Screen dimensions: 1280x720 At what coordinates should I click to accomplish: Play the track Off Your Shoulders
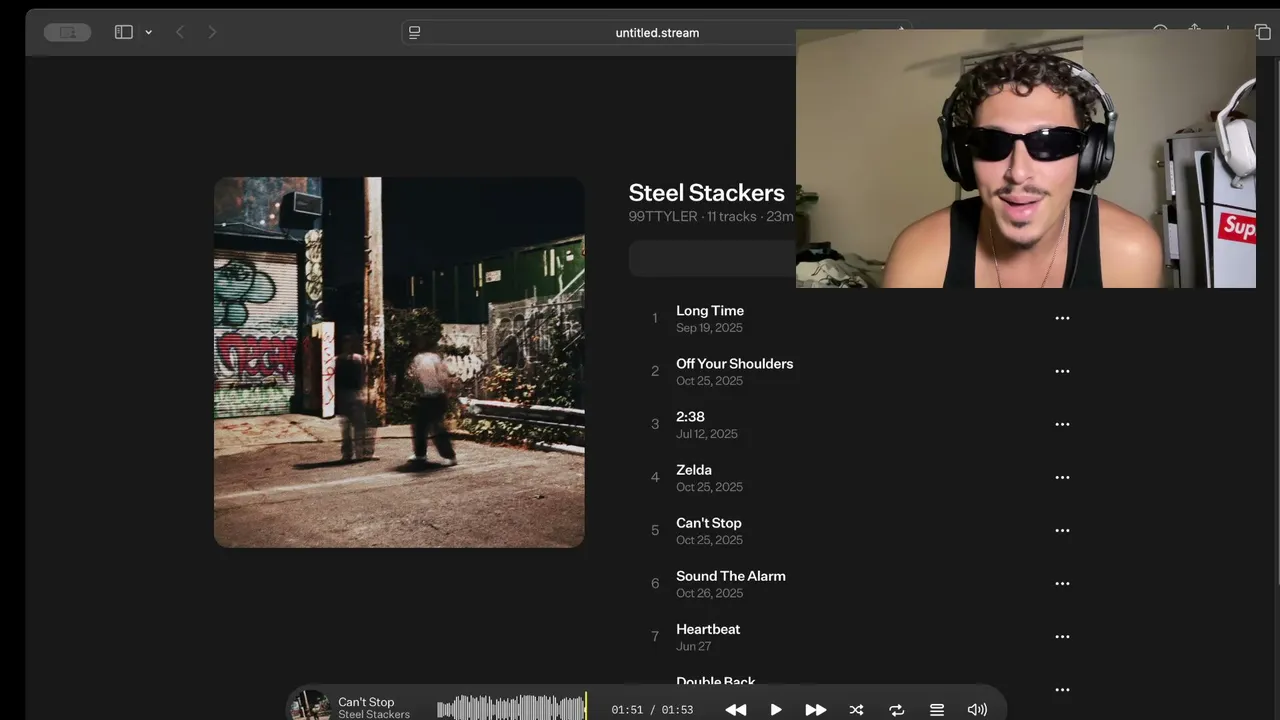coord(734,364)
